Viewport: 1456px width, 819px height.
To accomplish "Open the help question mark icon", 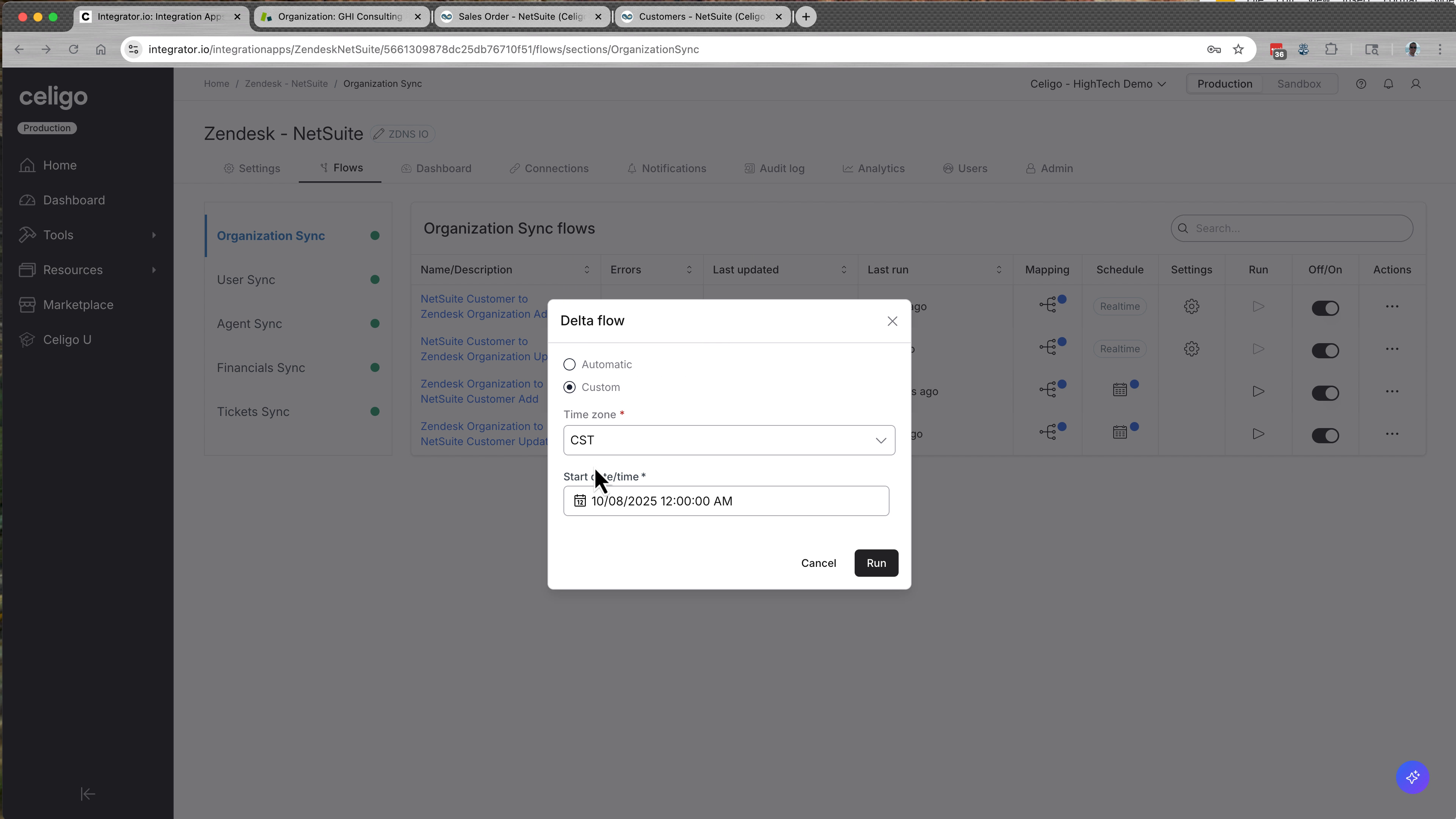I will click(x=1361, y=84).
